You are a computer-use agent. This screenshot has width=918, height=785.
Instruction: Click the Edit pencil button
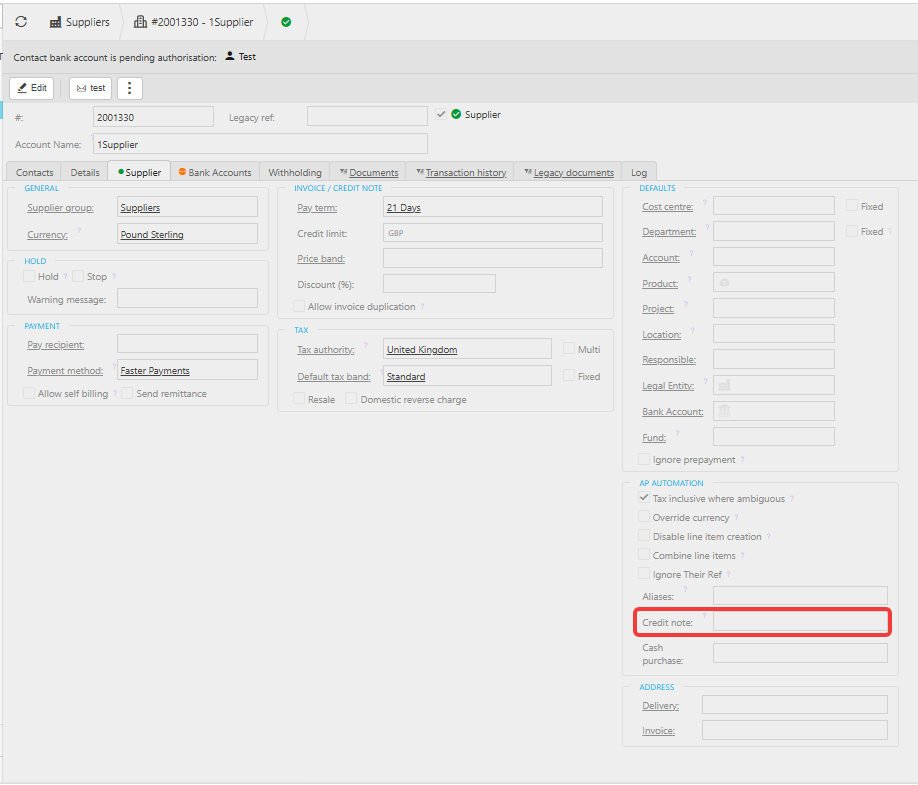pyautogui.click(x=32, y=88)
